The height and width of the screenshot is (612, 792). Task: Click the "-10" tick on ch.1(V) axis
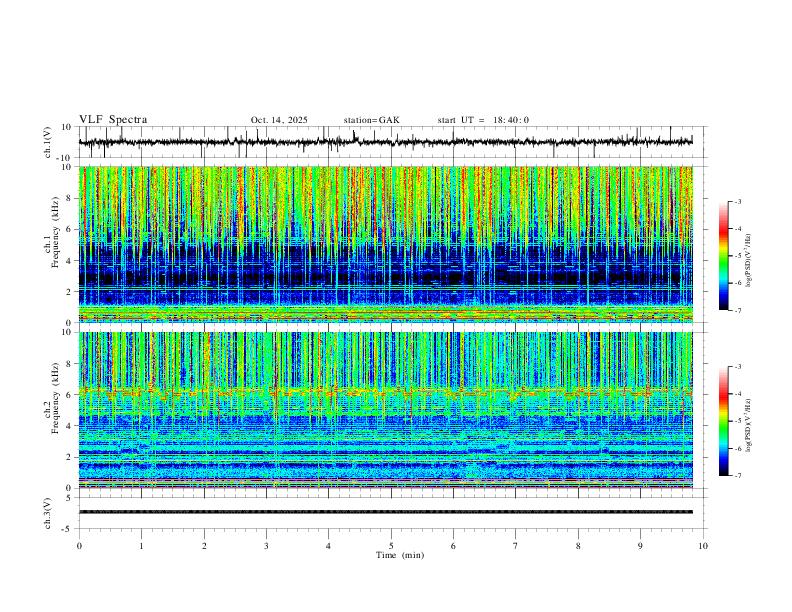tap(66, 158)
